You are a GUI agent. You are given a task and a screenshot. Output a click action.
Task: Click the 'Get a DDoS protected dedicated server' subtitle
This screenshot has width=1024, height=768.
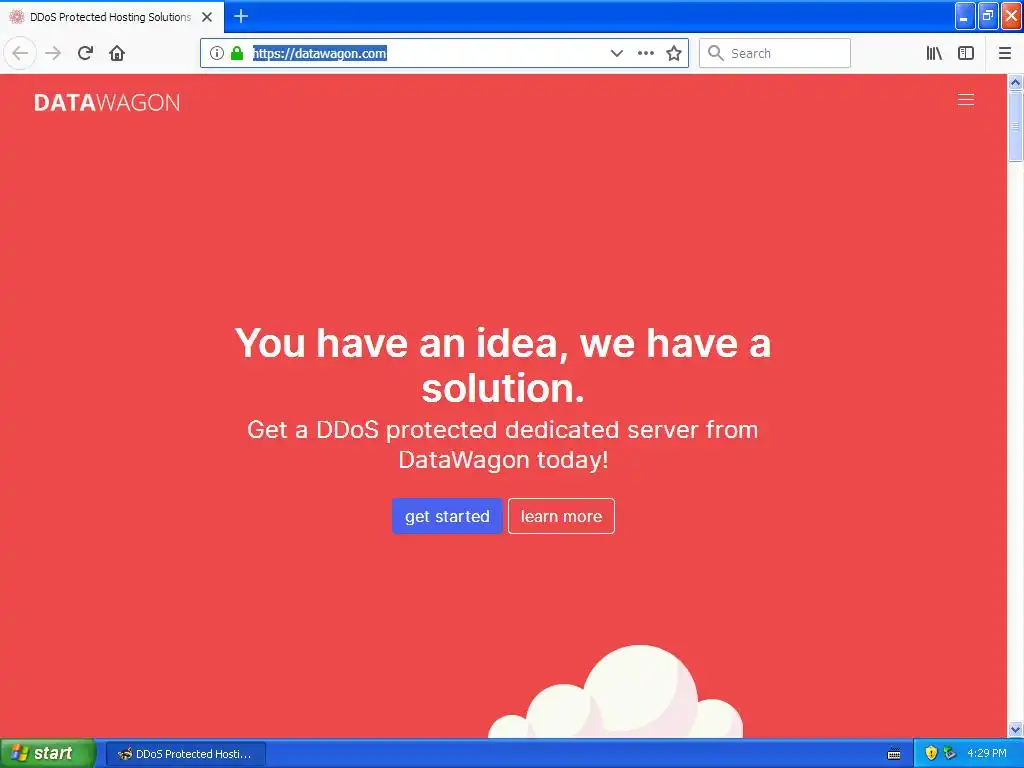point(503,445)
